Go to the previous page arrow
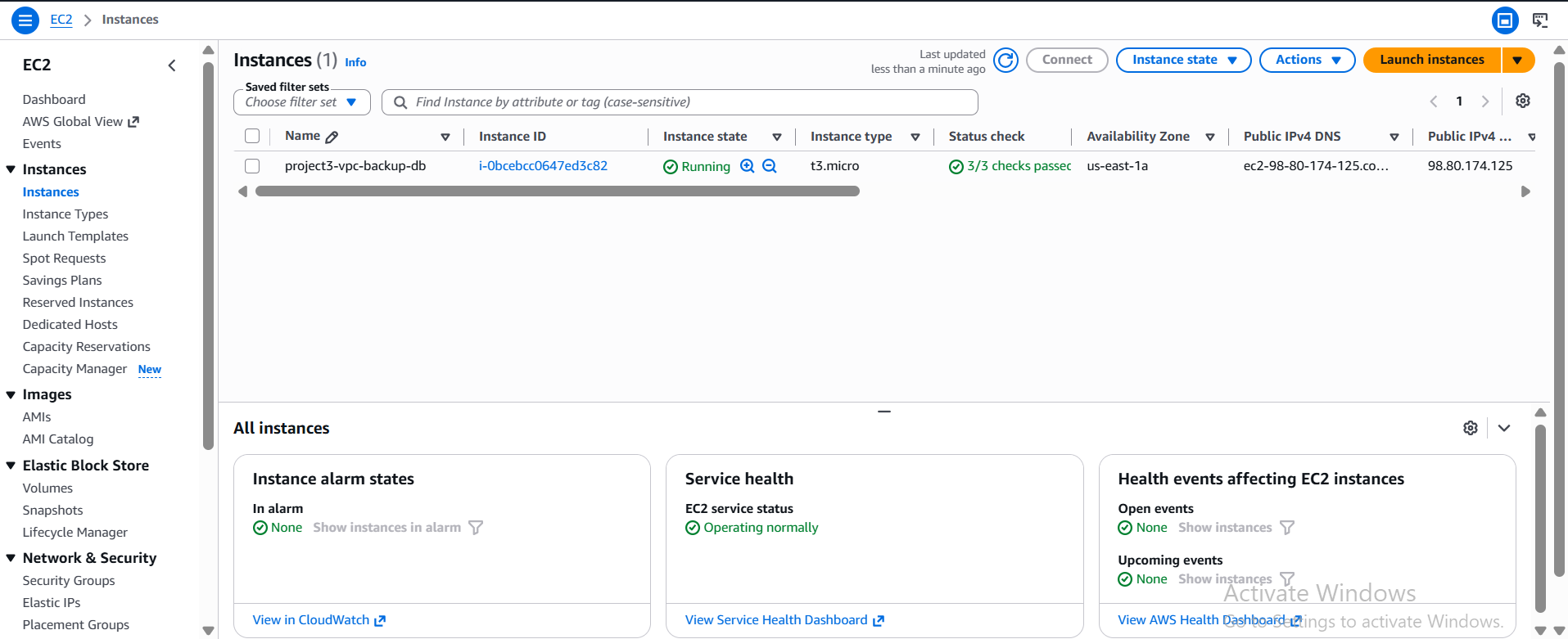The height and width of the screenshot is (639, 1568). click(x=1434, y=101)
